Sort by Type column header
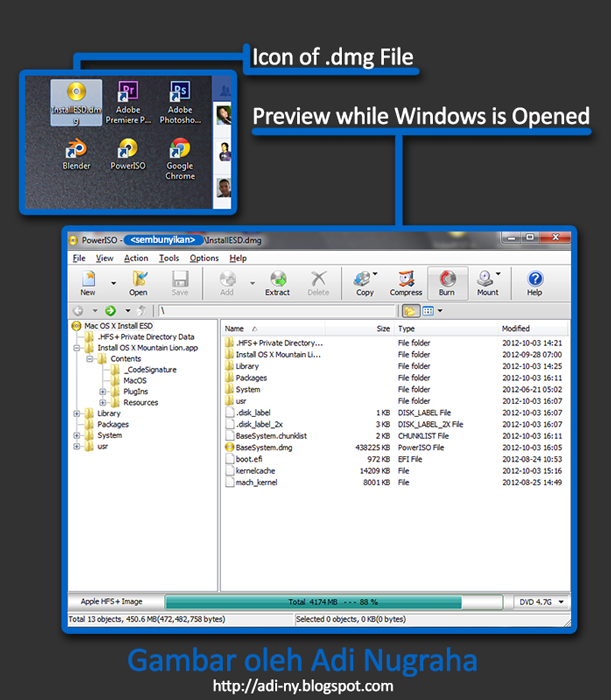This screenshot has height=700, width=611. click(446, 329)
